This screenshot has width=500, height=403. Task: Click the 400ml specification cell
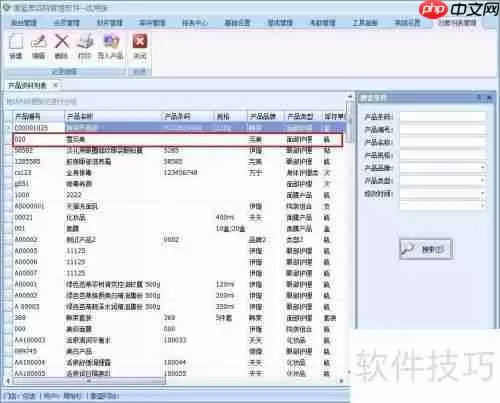point(225,217)
